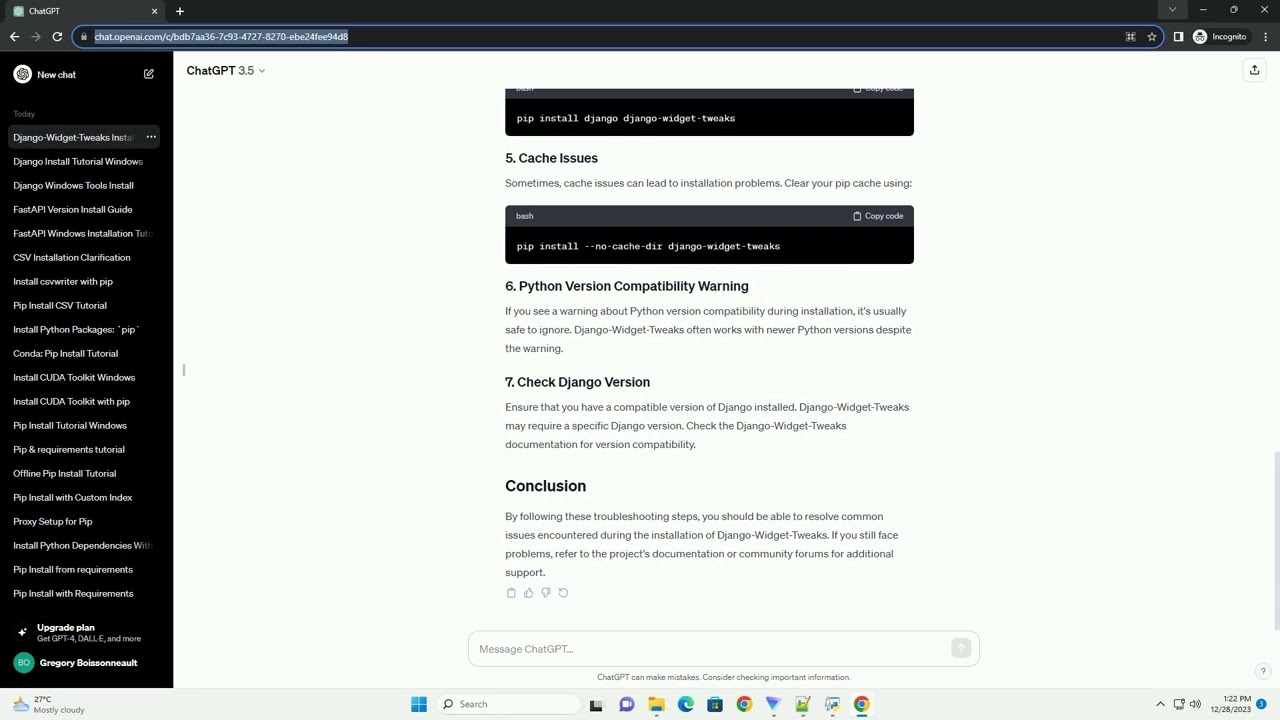View site information icon in address bar

coord(83,37)
